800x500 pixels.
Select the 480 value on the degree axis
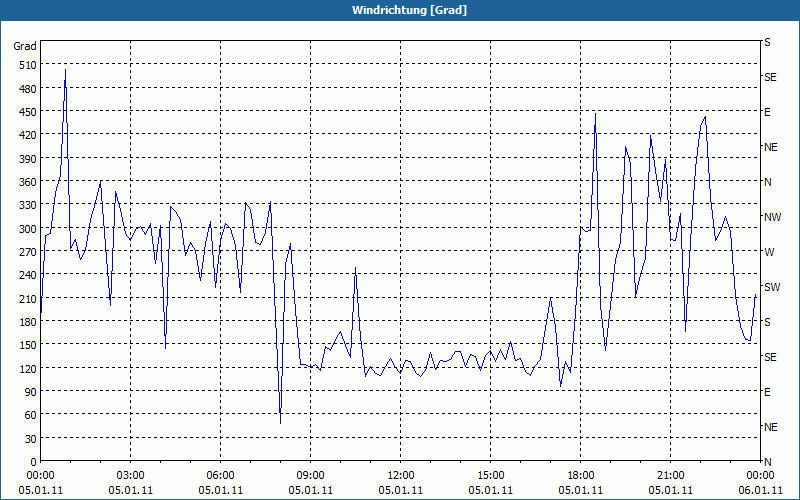pos(28,89)
